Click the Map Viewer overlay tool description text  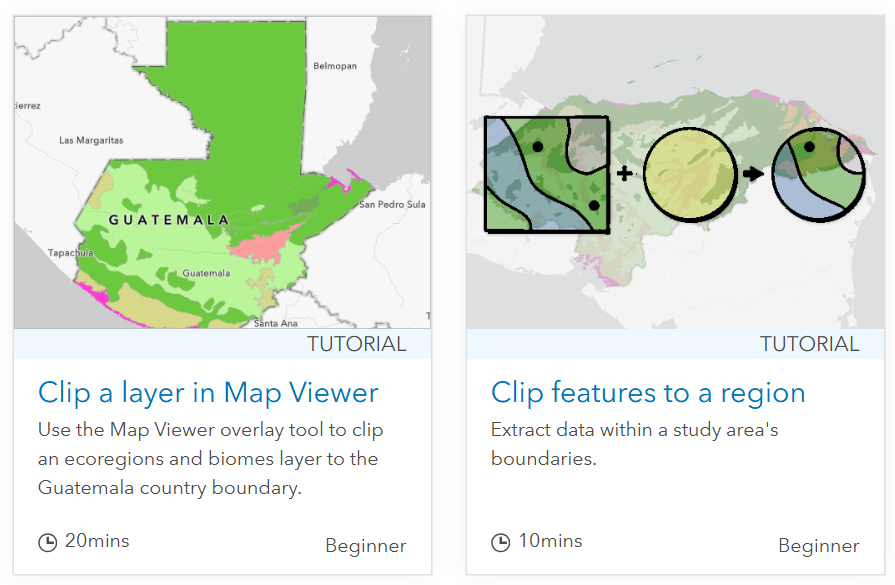(x=211, y=459)
